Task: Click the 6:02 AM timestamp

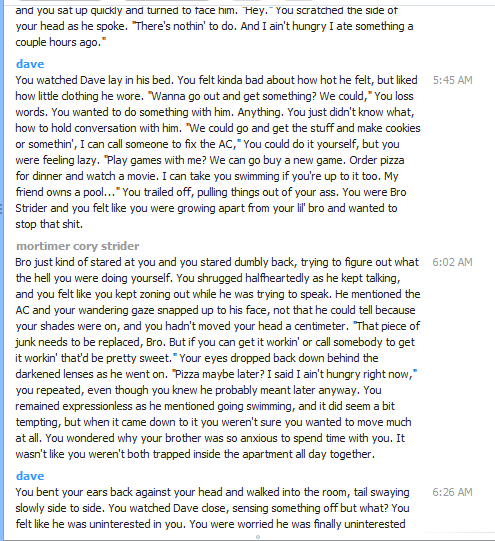Action: click(x=452, y=262)
